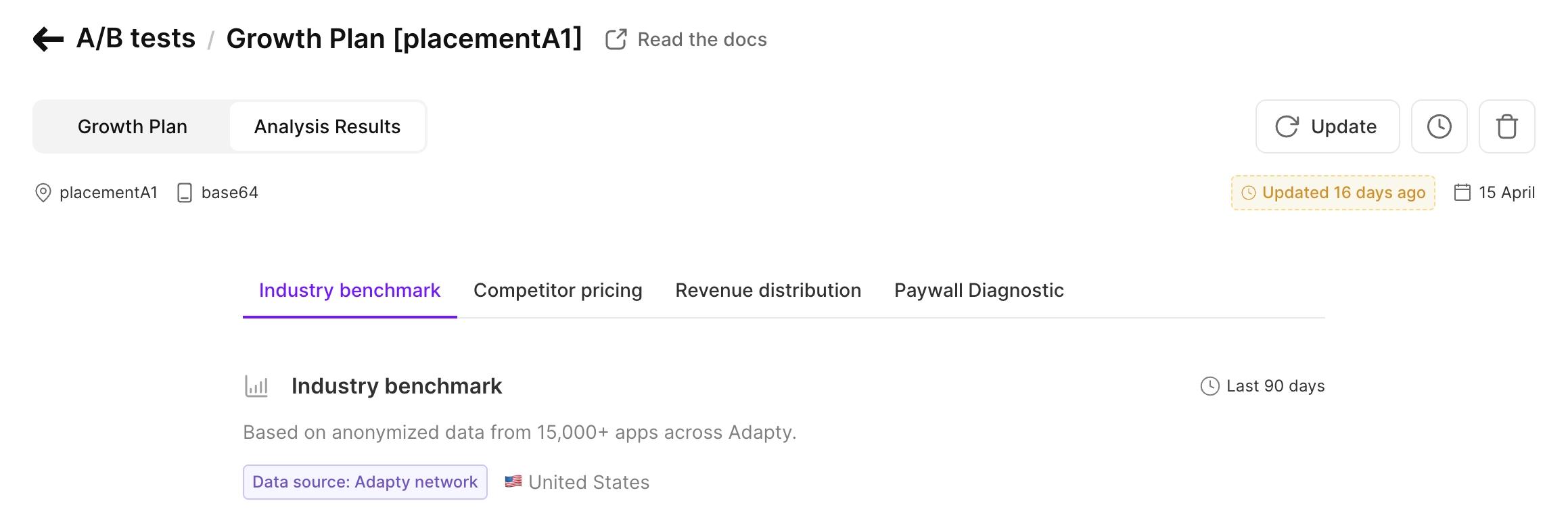
Task: Click the Industry benchmark bar chart icon
Action: 256,386
